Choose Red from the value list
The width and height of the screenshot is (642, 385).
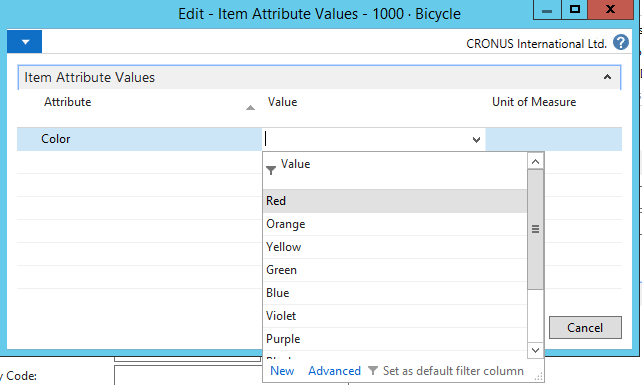point(395,201)
